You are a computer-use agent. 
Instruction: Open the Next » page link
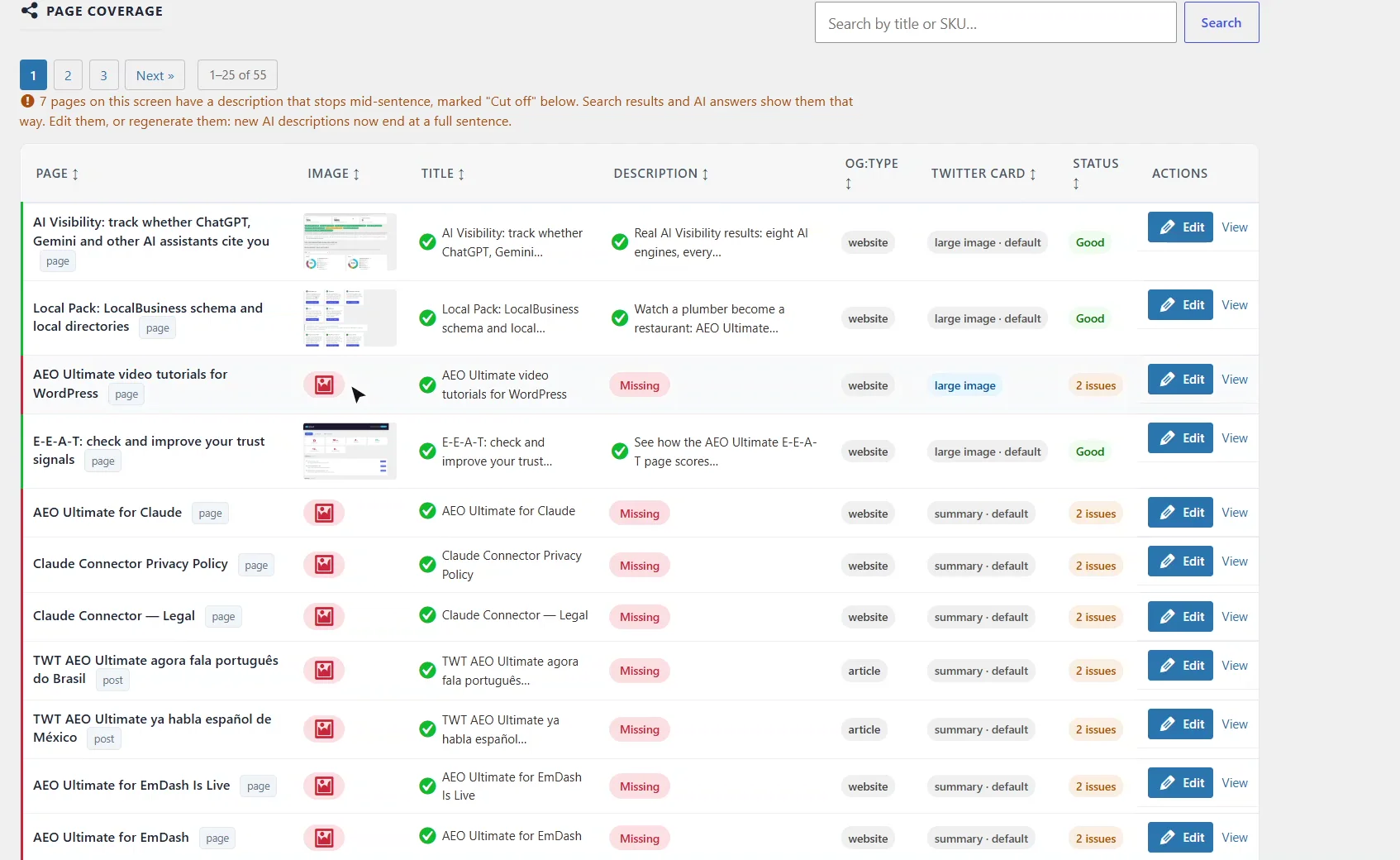pyautogui.click(x=155, y=75)
